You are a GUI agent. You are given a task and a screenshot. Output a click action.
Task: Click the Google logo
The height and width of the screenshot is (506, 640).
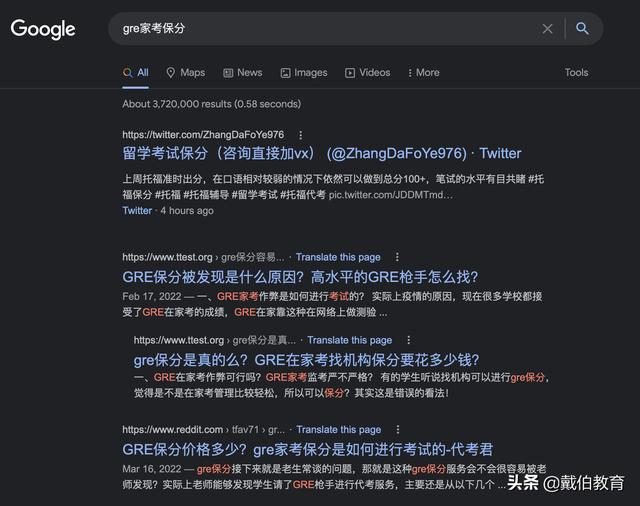pos(43,29)
